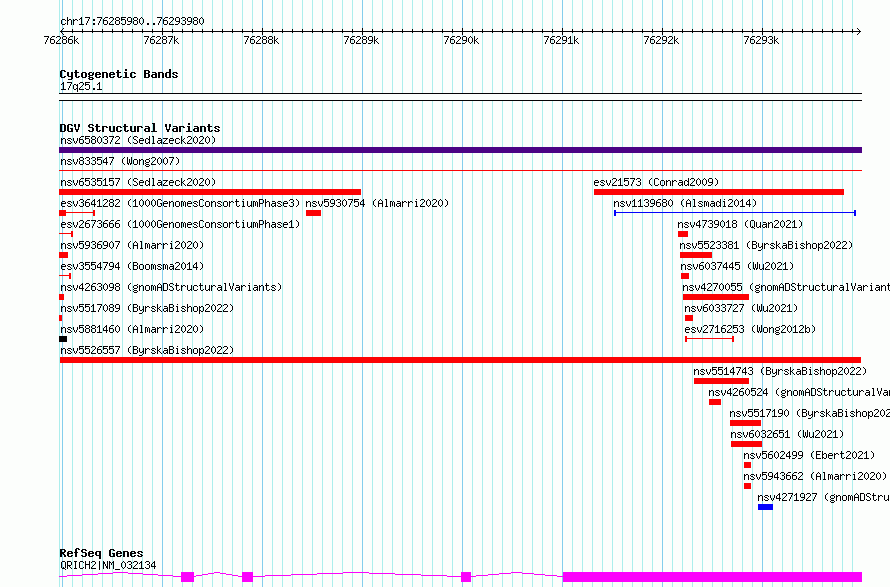Screen dimensions: 890x587
Task: Click nsv6535157 (Sedlazeck2020) label
Action: (x=138, y=182)
